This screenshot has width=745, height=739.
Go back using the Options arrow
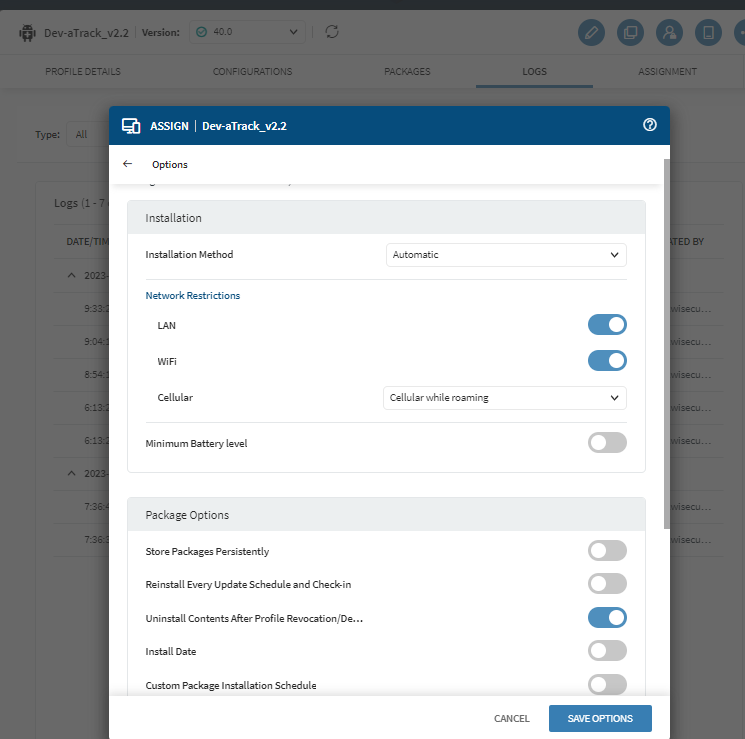click(127, 164)
